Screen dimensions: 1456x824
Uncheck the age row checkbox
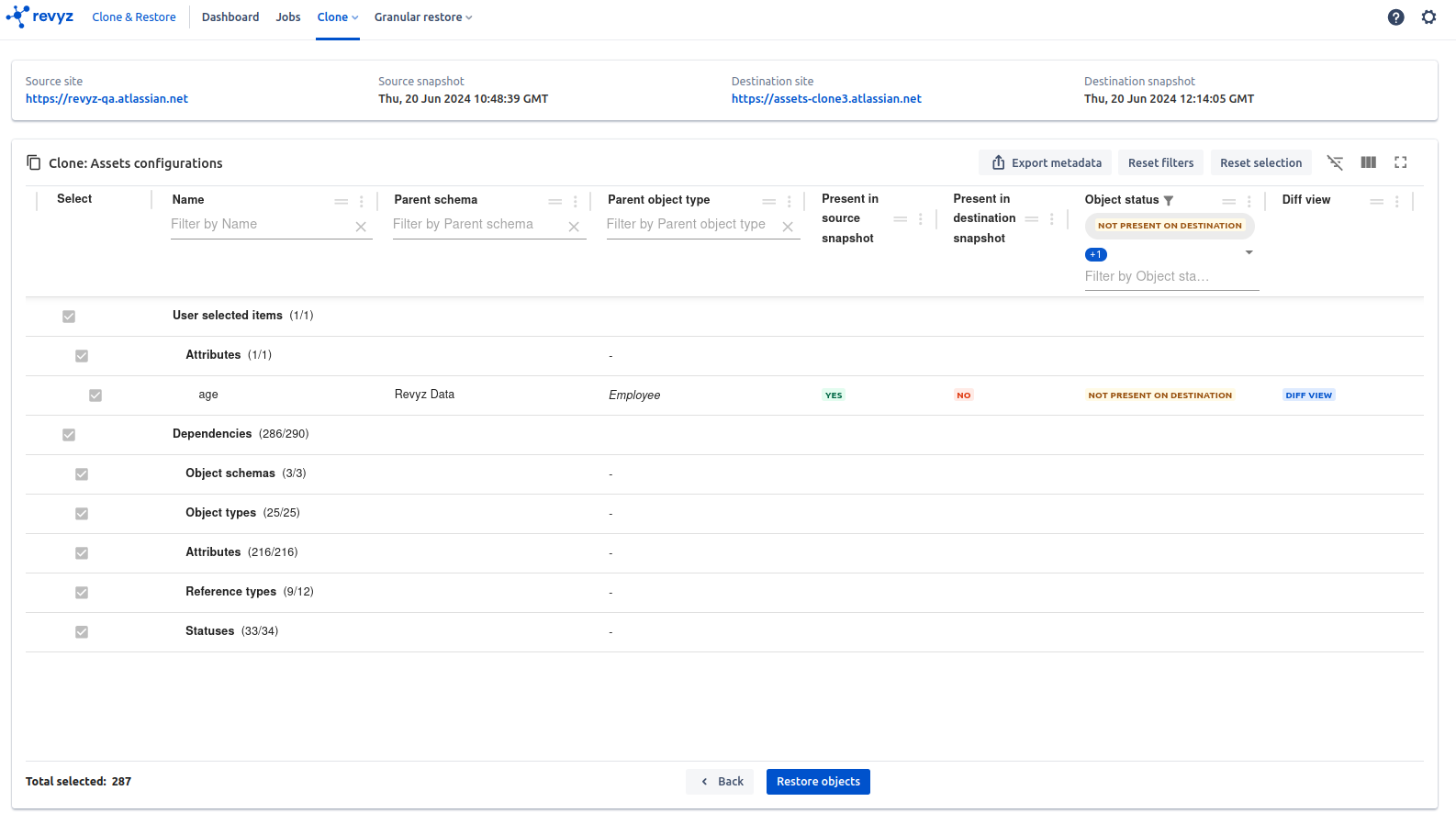(95, 395)
